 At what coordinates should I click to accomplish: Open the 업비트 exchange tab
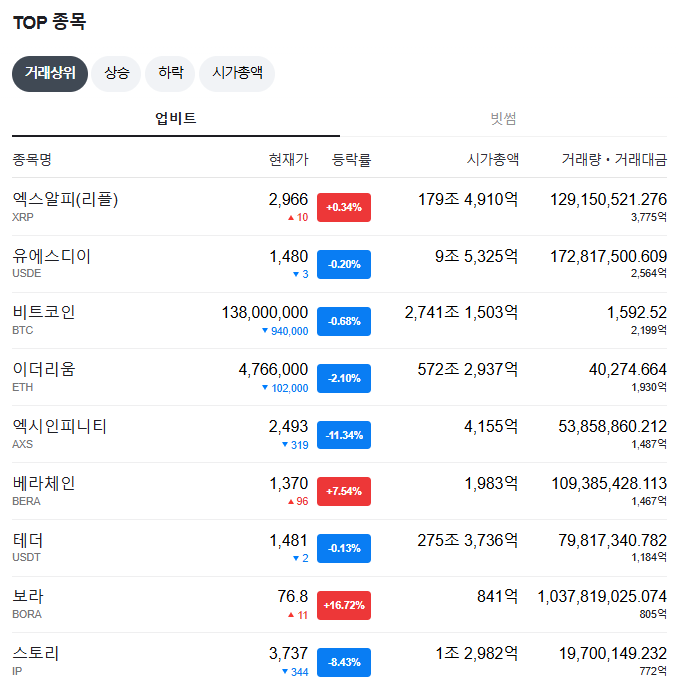coord(176,119)
